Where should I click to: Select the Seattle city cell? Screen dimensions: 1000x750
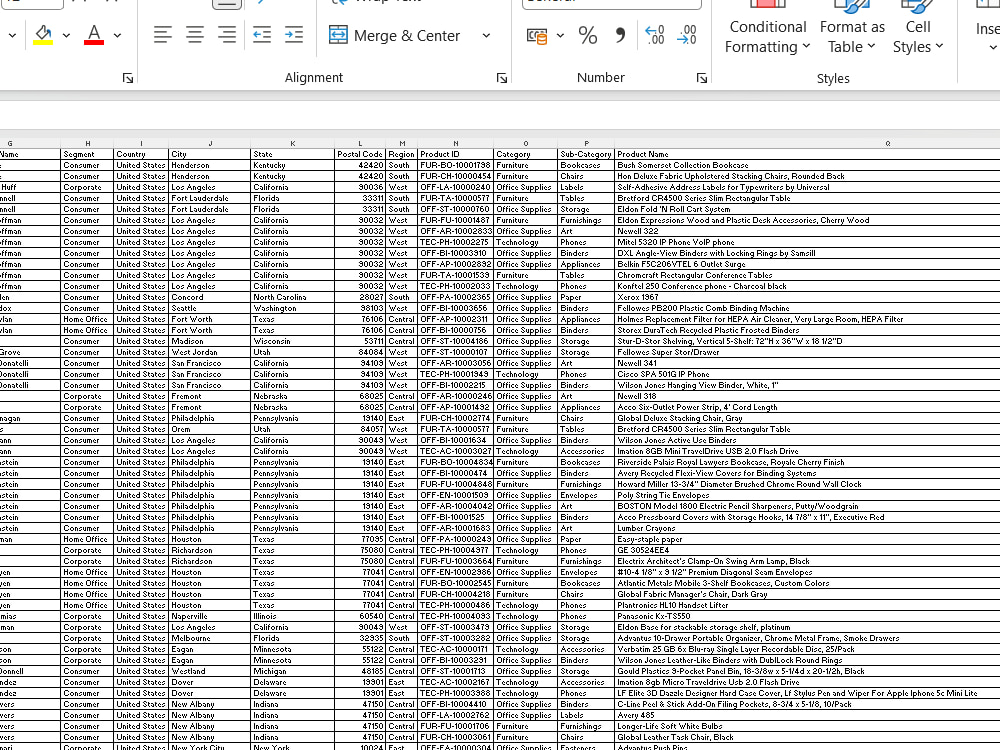(x=210, y=308)
